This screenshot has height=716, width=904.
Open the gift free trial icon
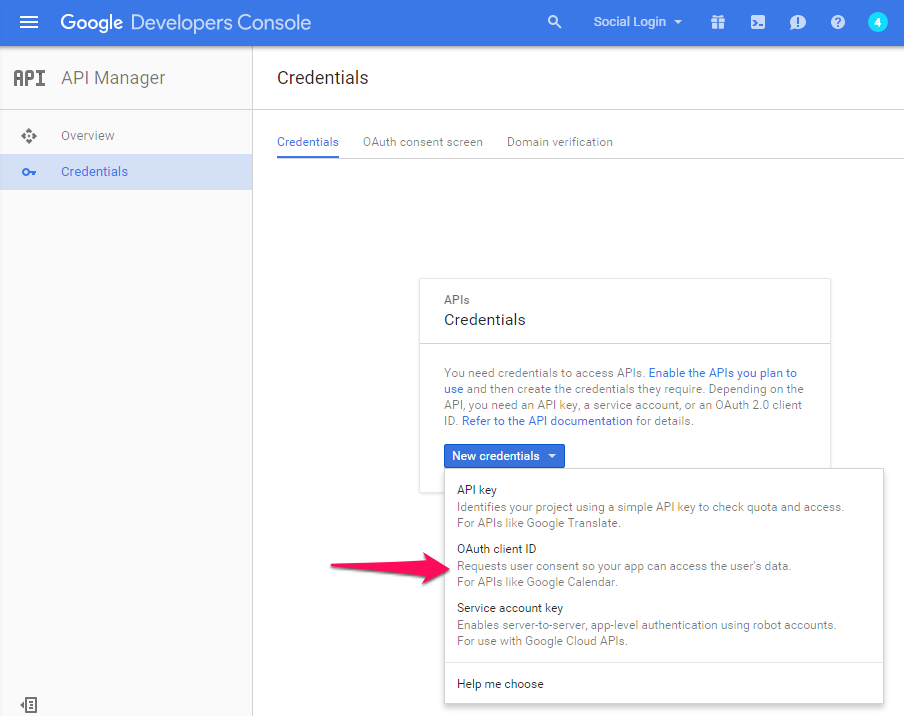point(718,22)
